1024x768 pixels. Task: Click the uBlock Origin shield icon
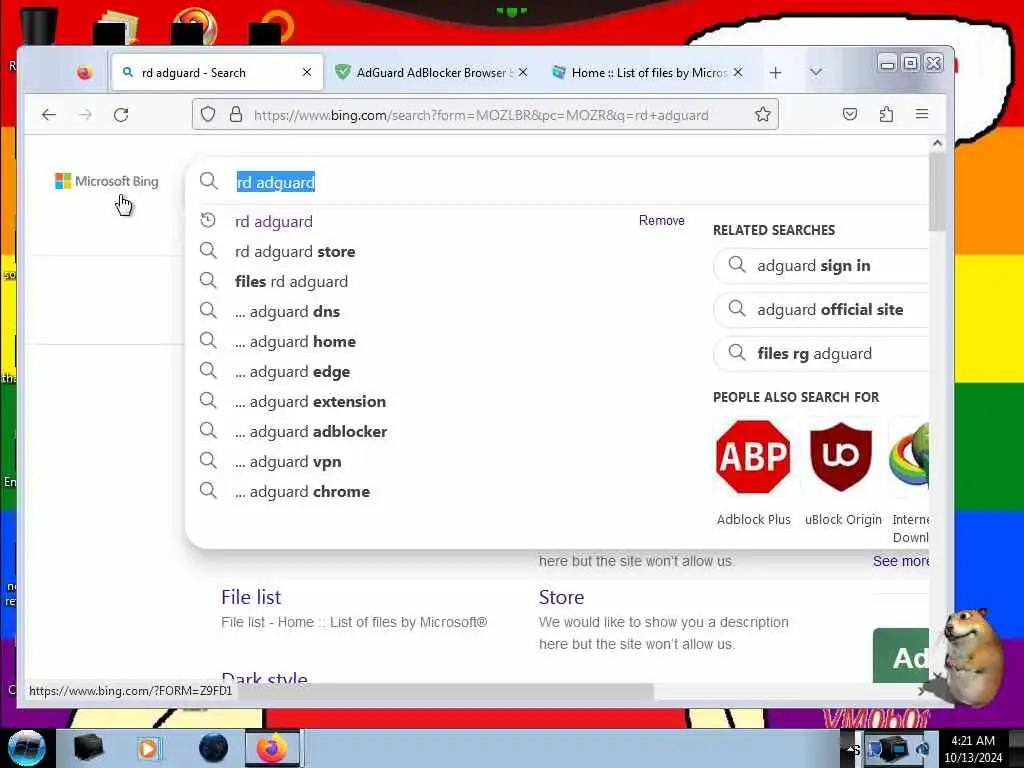point(840,456)
